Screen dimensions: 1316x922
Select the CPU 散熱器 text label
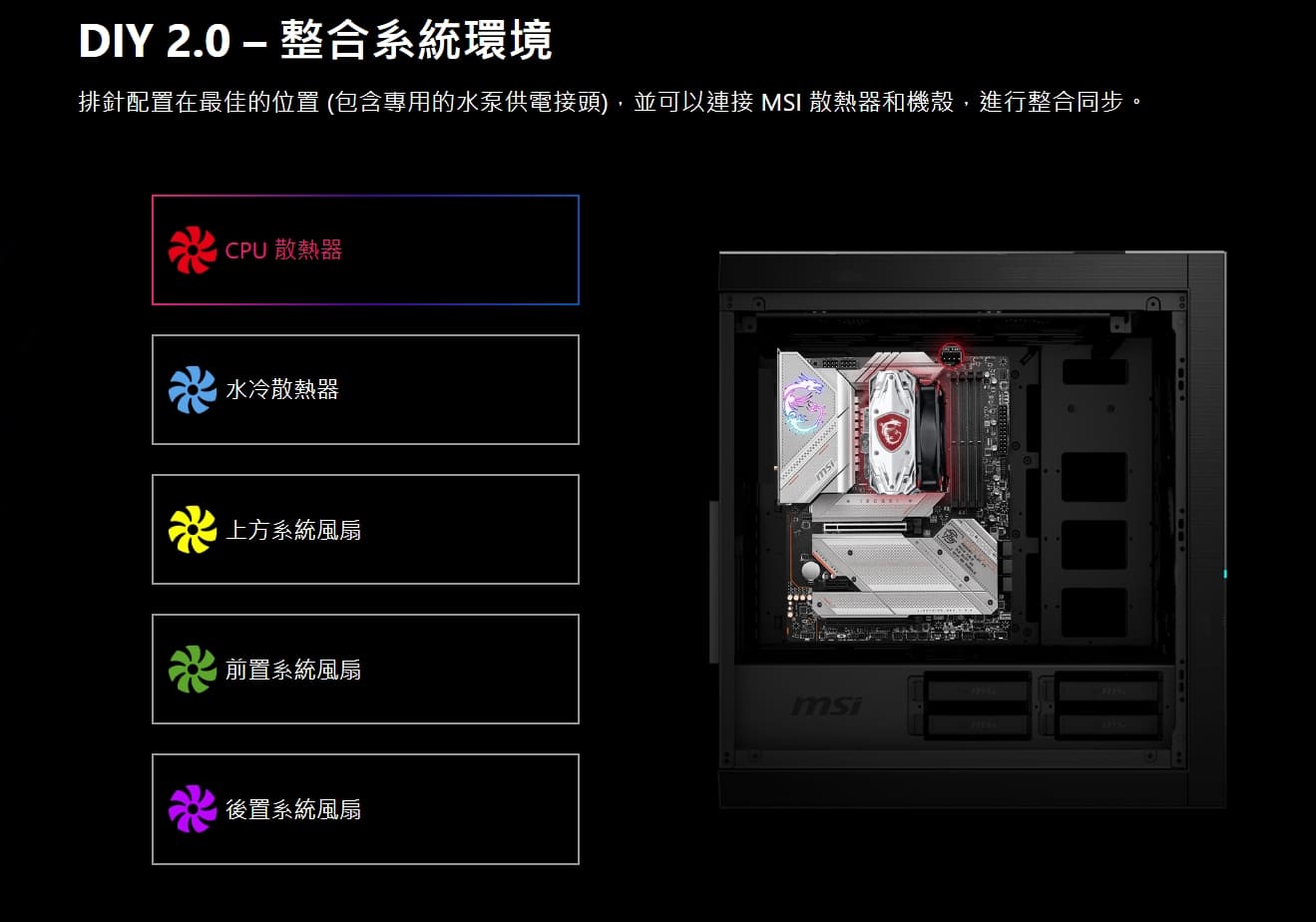[283, 250]
